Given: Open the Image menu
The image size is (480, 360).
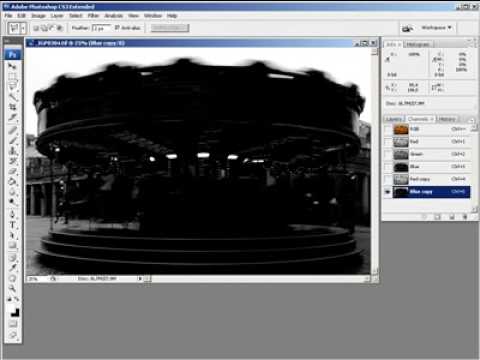Looking at the screenshot, I should (x=38, y=16).
